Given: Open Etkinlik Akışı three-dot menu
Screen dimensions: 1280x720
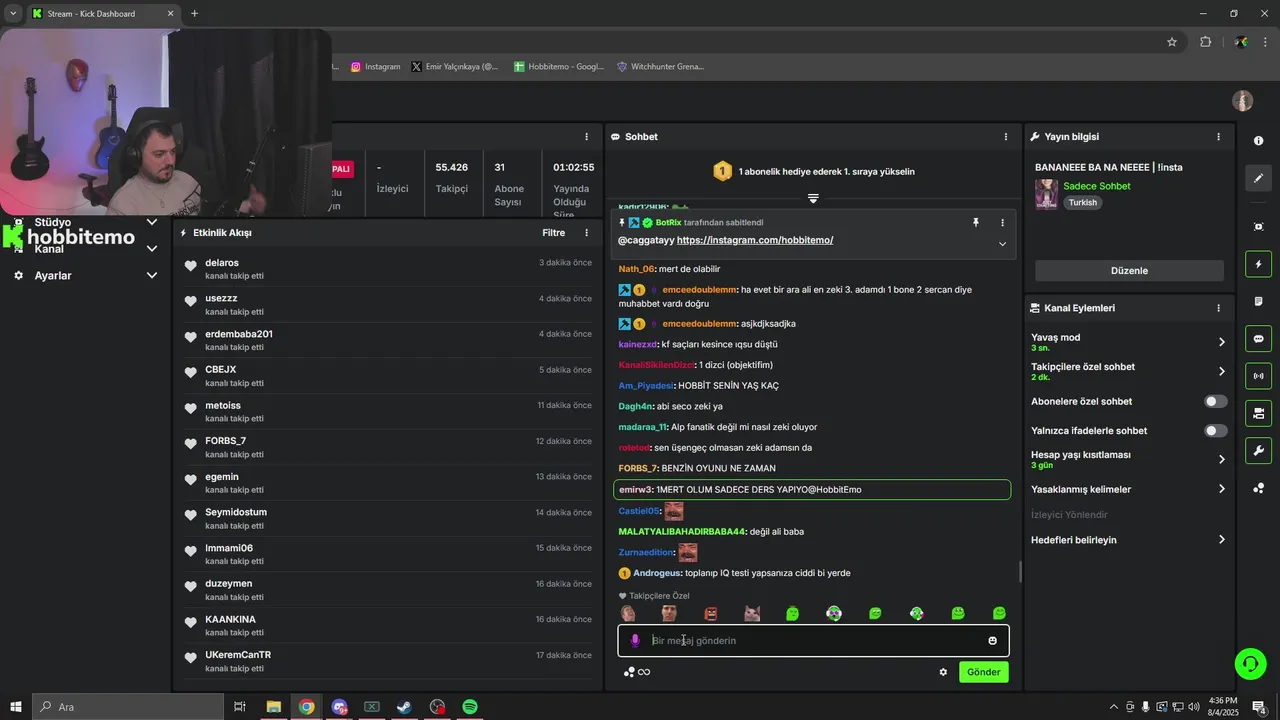Looking at the screenshot, I should 587,233.
